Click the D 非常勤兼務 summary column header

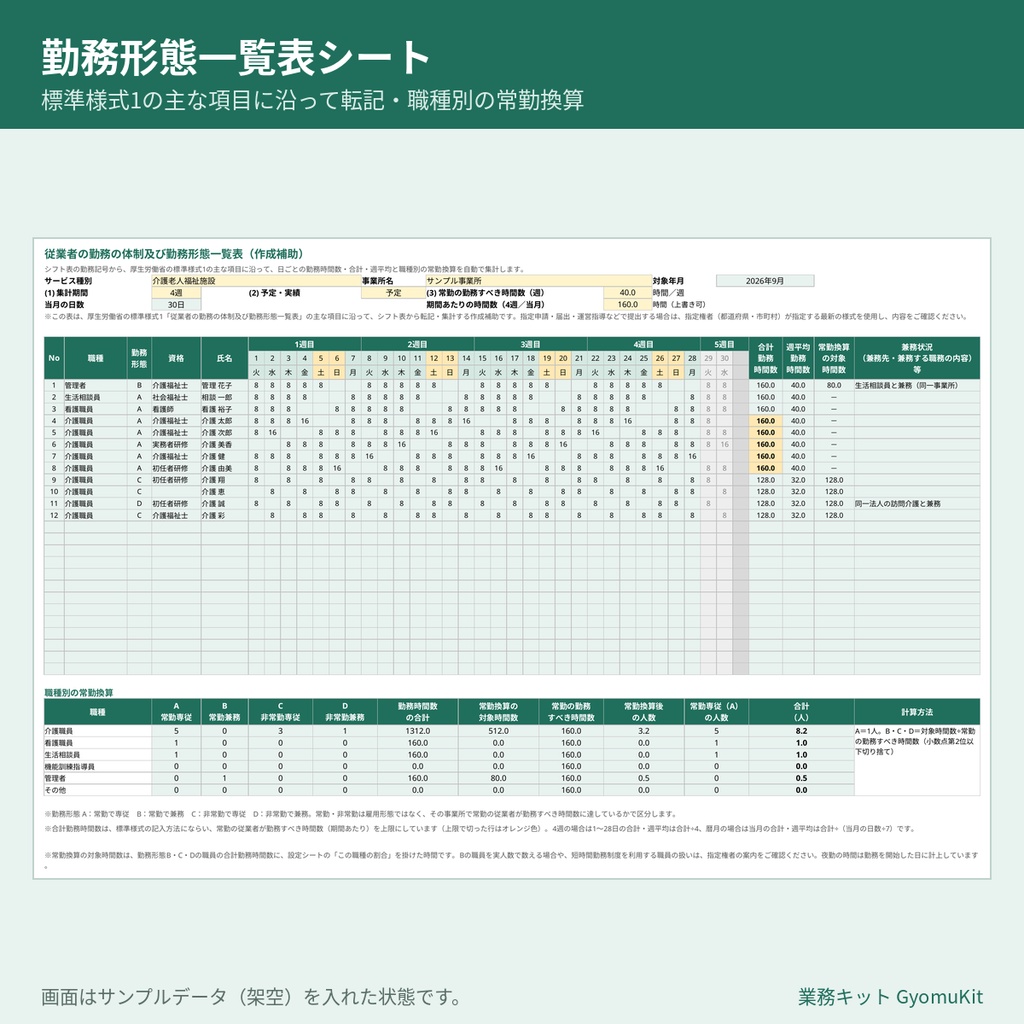point(345,712)
